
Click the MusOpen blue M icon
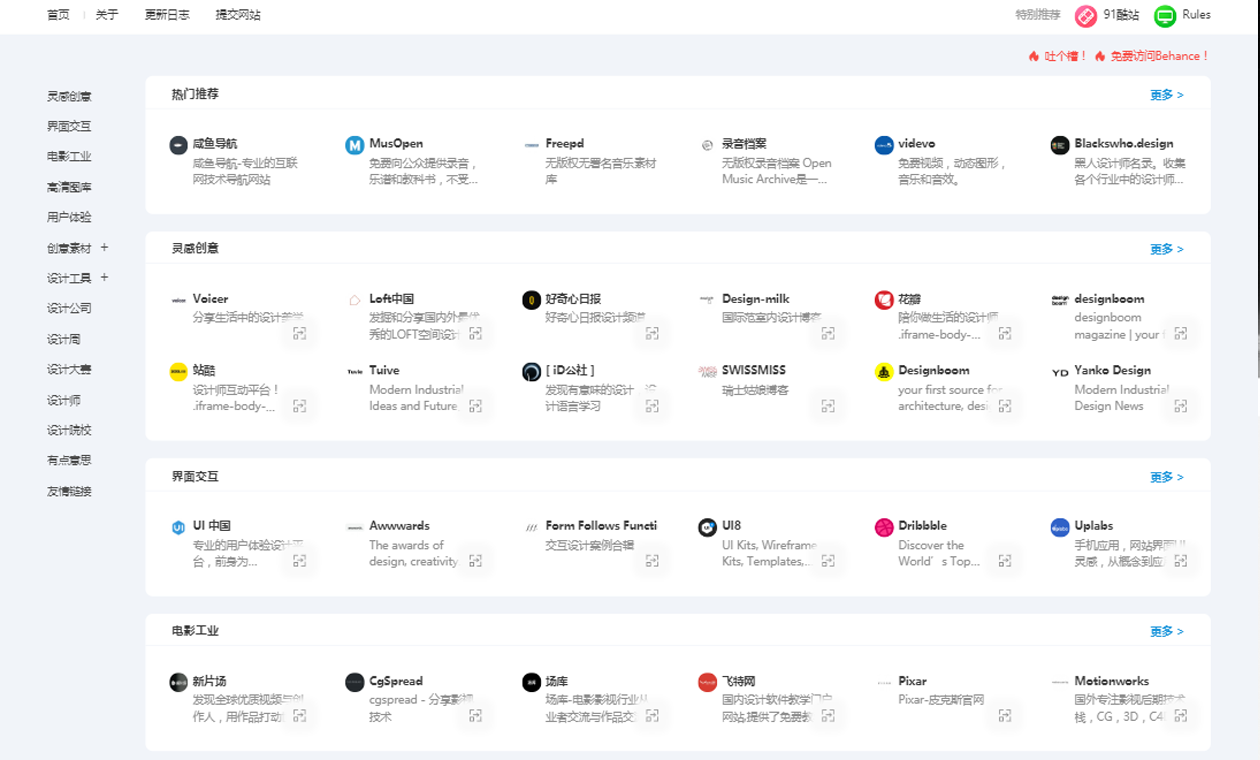tap(354, 145)
